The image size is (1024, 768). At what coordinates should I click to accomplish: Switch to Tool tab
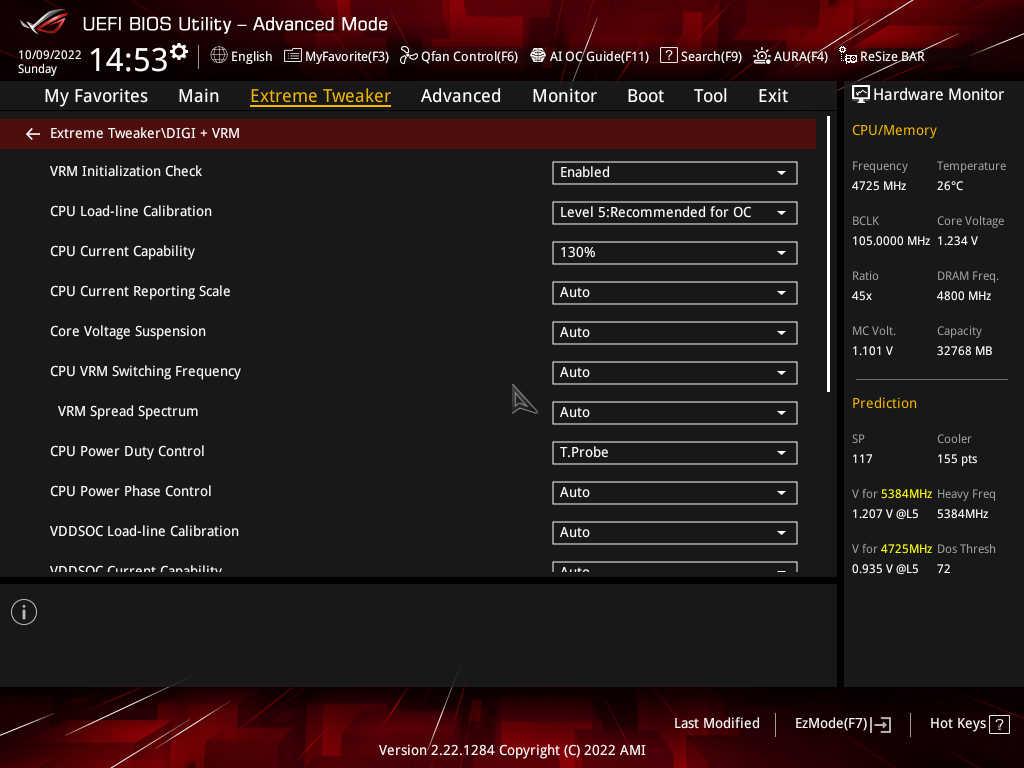(711, 96)
